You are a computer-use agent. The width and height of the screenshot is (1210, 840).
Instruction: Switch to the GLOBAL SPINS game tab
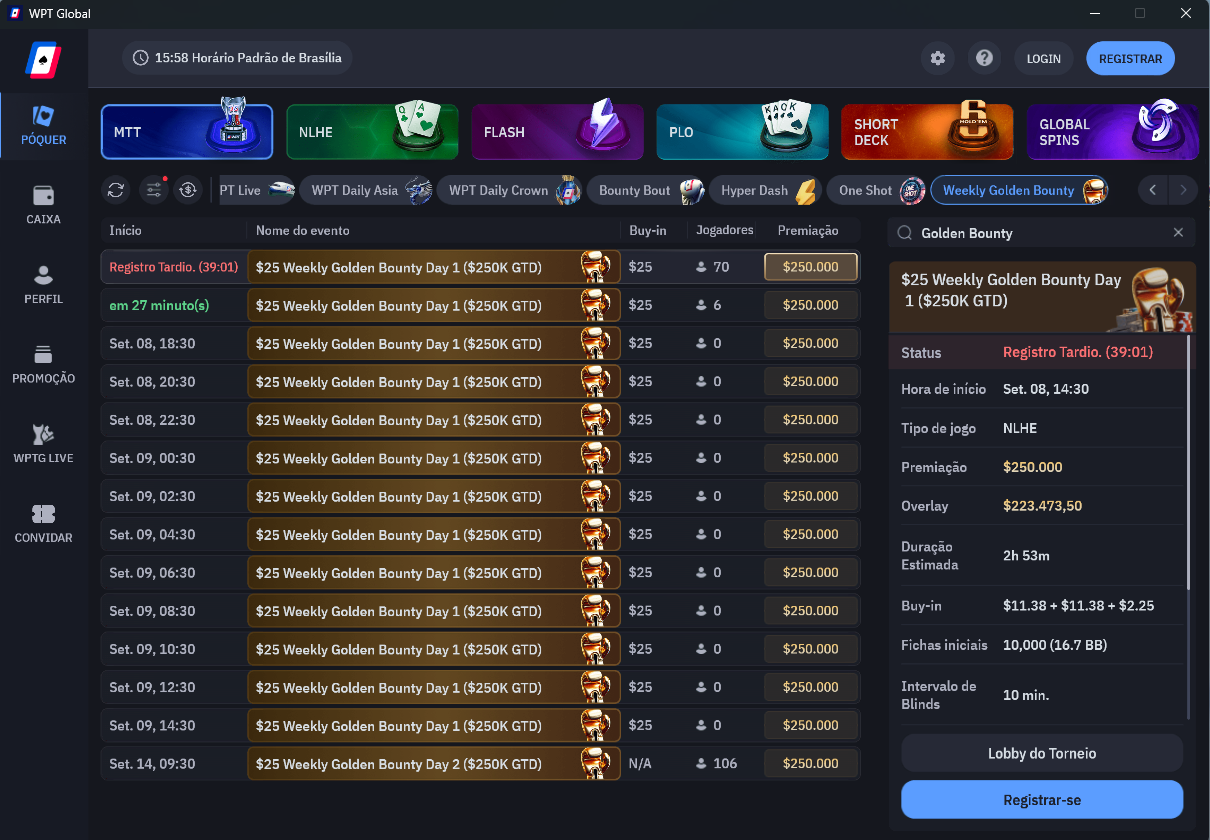tap(1112, 132)
